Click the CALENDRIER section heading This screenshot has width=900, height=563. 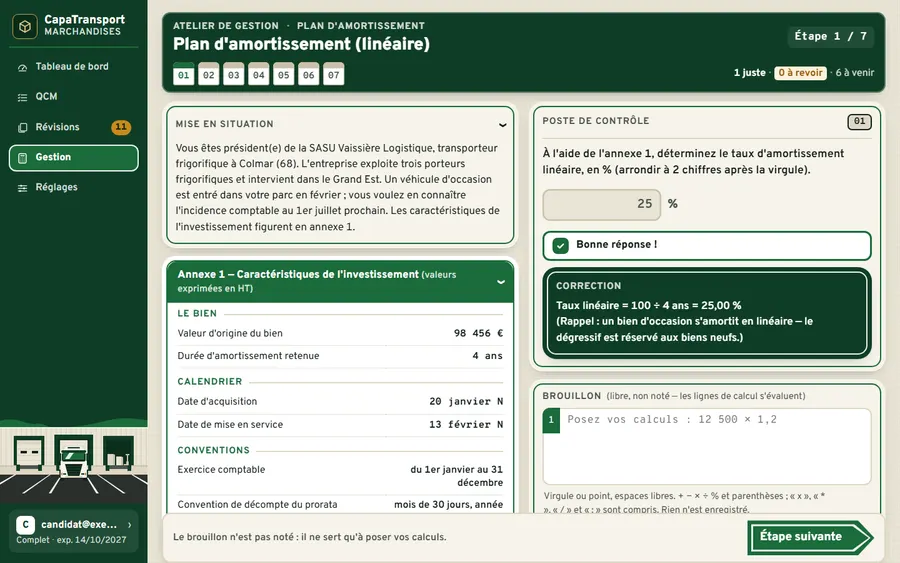click(210, 382)
